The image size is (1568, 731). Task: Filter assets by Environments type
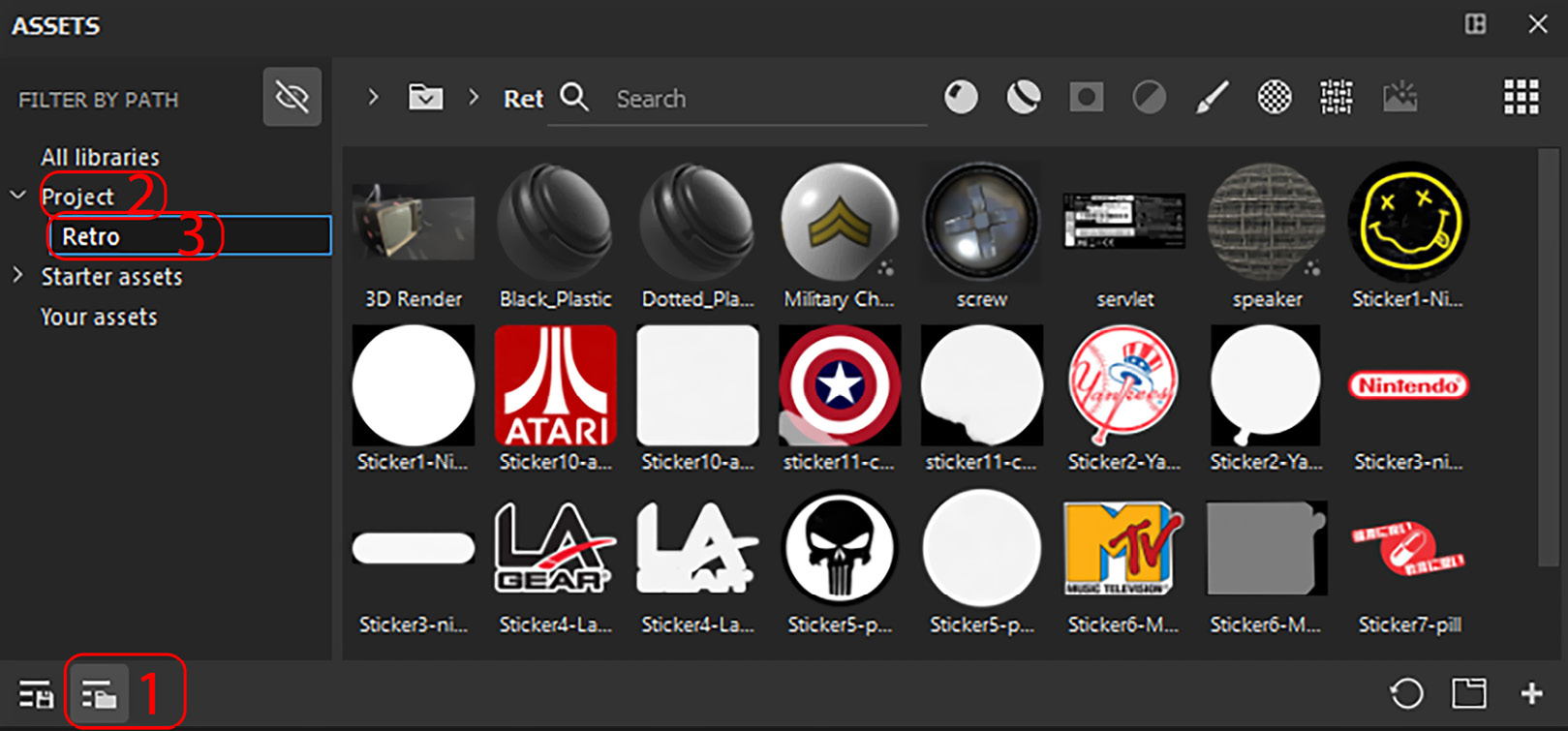click(x=1399, y=97)
